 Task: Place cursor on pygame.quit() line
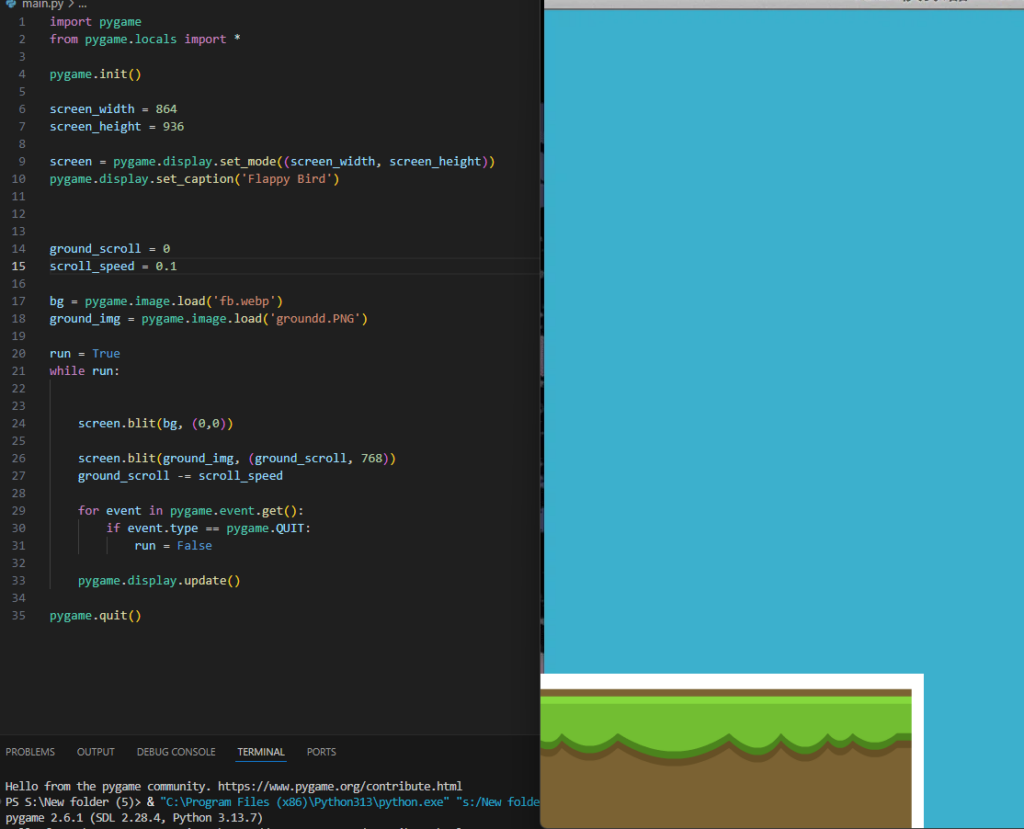pos(95,616)
